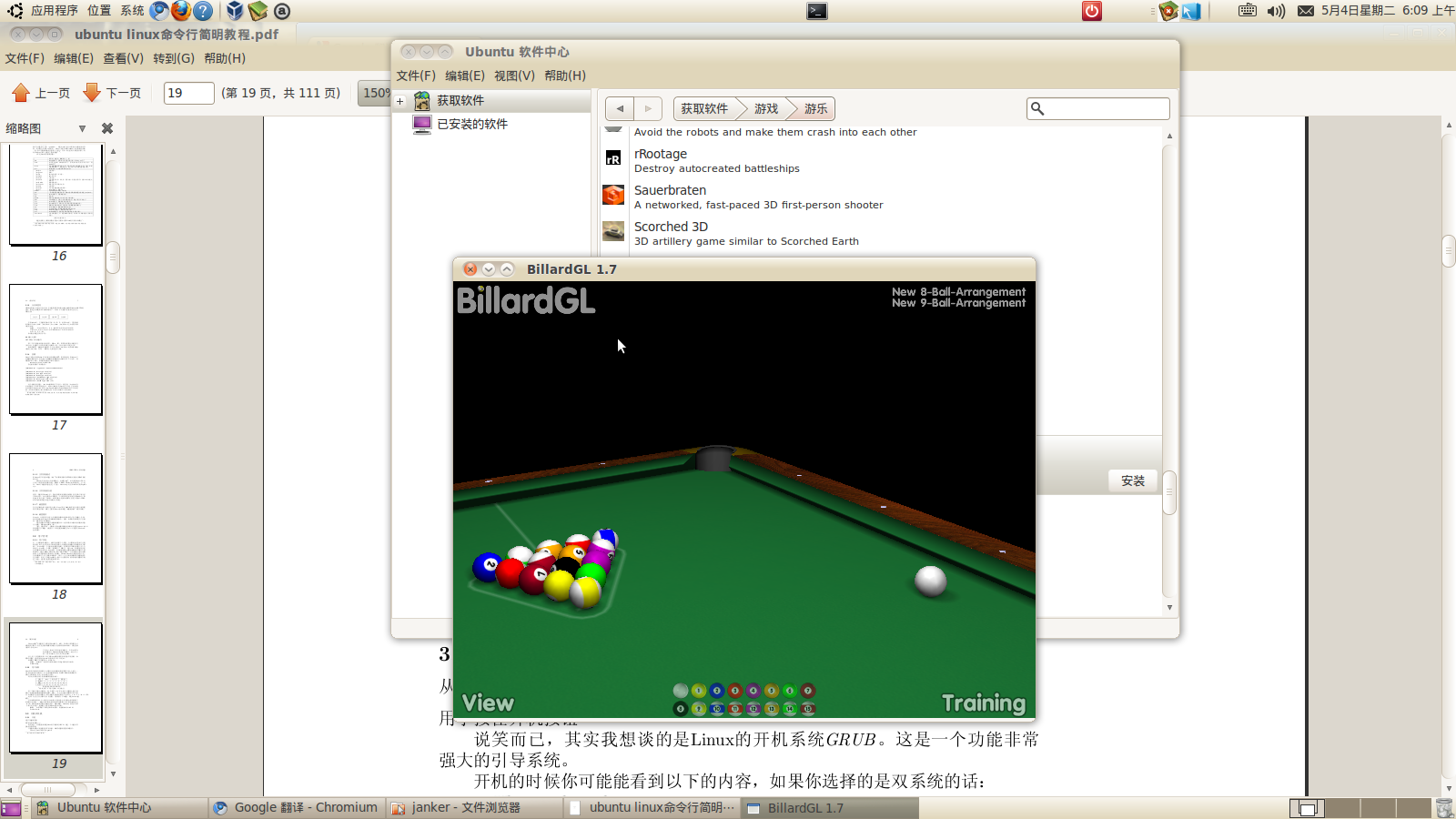Click the next page down-arrow icon in PDF viewer
This screenshot has width=1456, height=819.
tap(92, 93)
